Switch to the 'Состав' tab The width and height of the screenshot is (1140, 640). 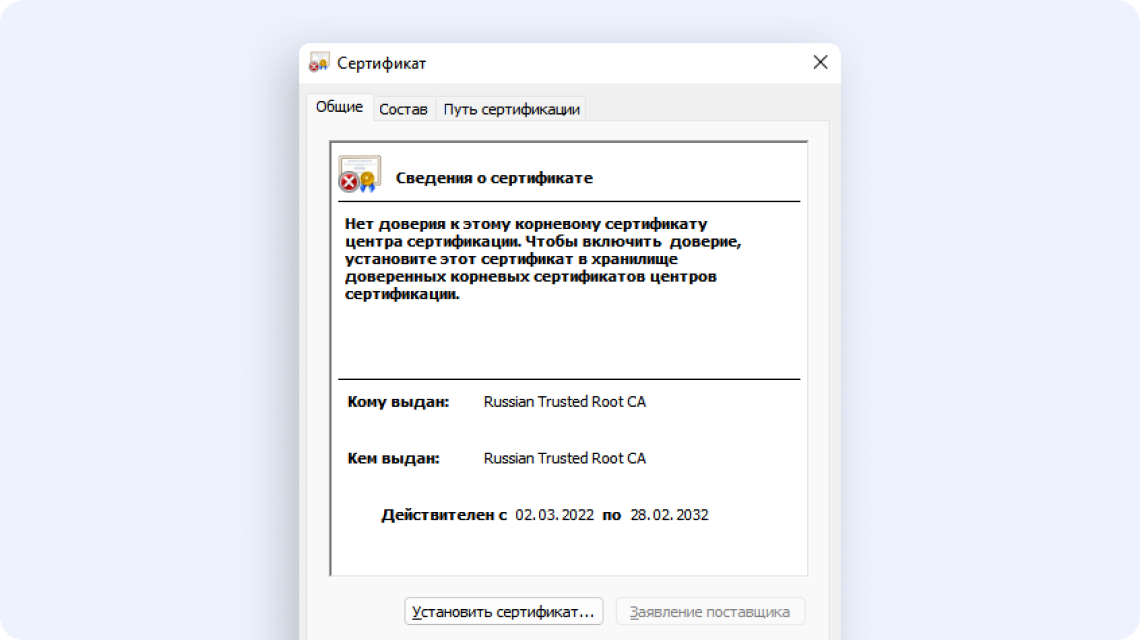point(403,109)
